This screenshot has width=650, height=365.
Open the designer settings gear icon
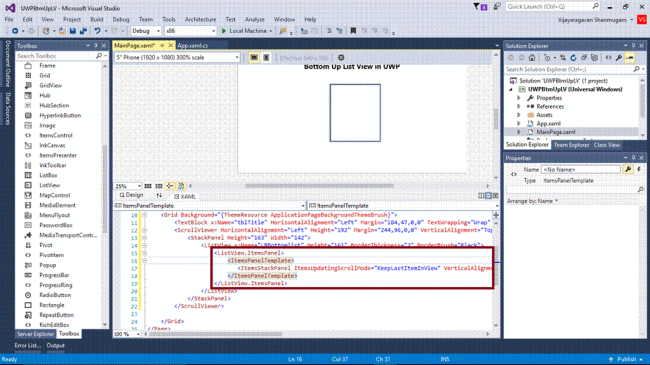click(341, 58)
